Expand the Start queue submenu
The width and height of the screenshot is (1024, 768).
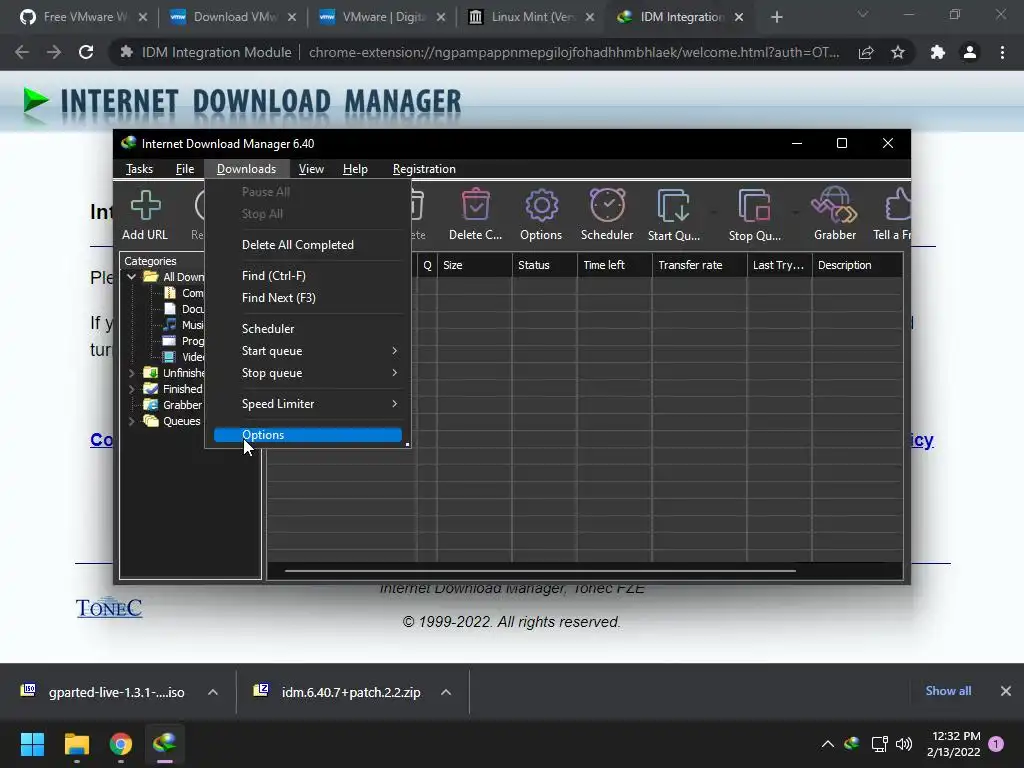click(x=308, y=351)
